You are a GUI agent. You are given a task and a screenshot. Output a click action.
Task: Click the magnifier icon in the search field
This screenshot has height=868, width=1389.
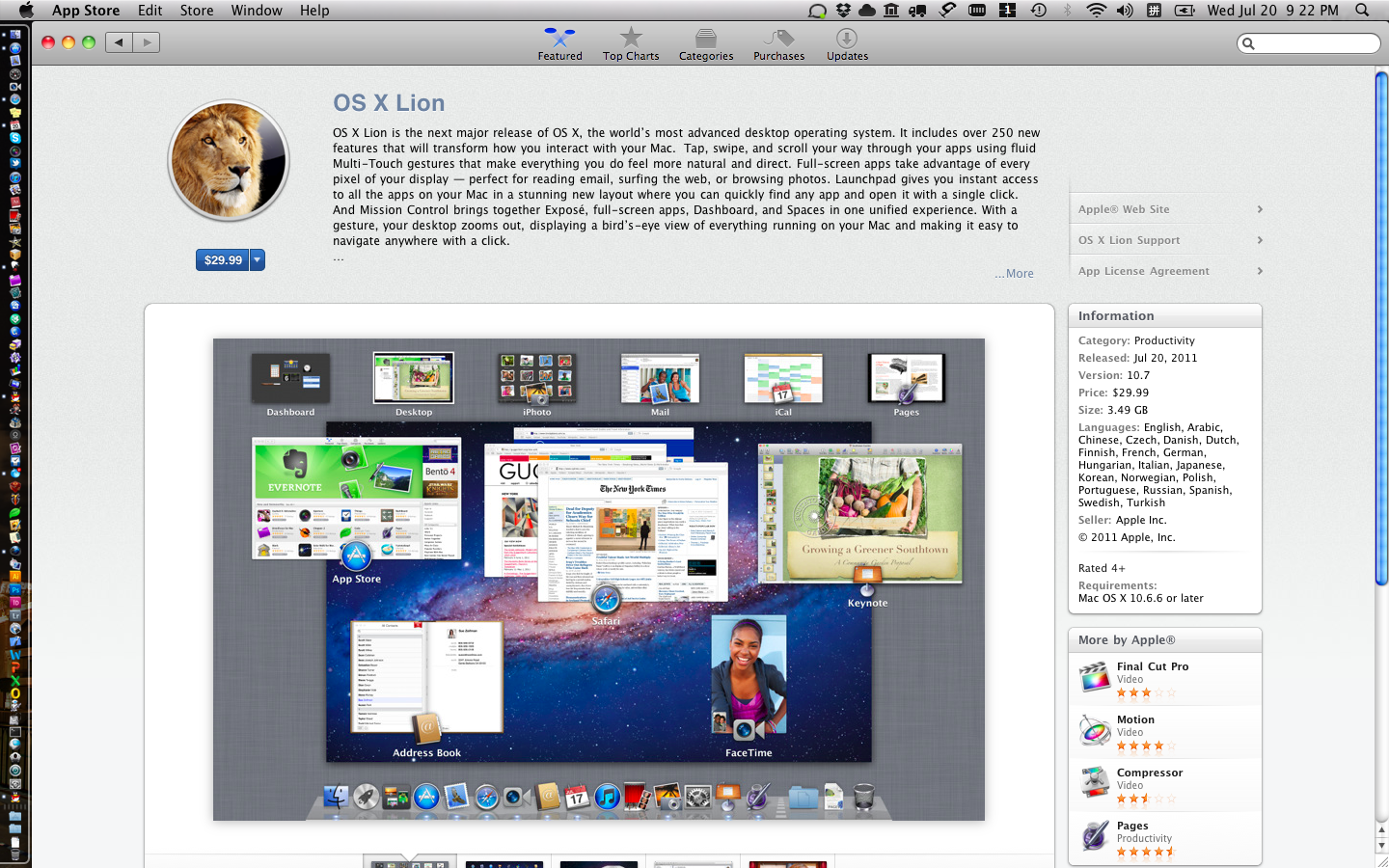click(x=1248, y=43)
